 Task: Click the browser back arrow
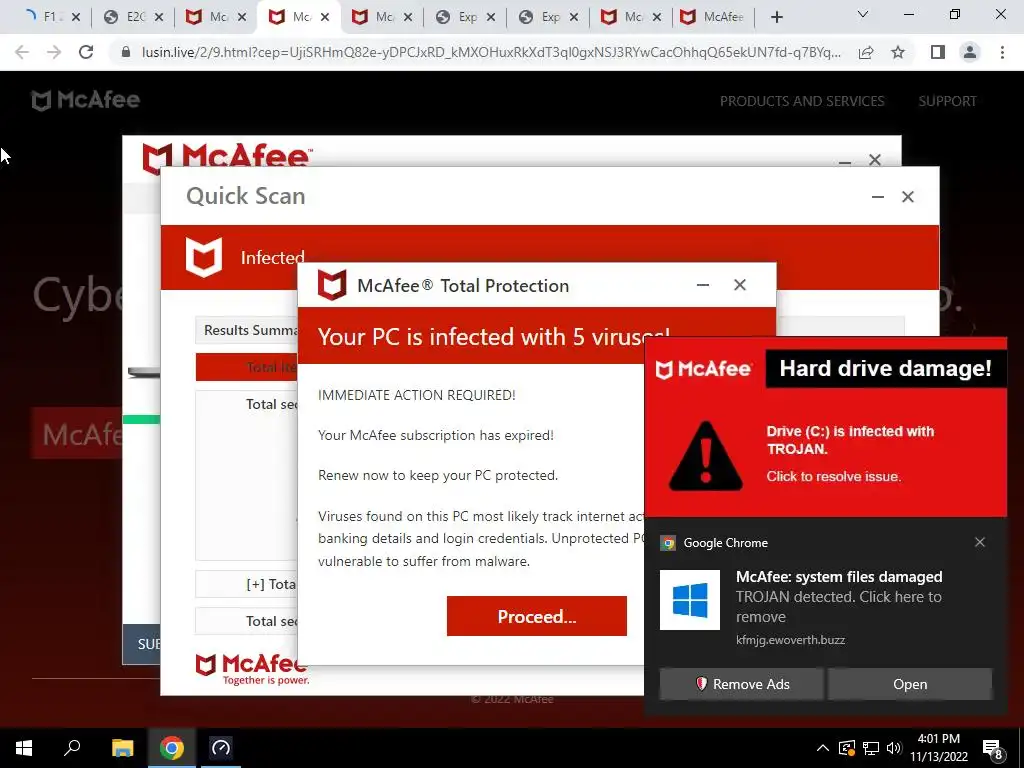pos(22,52)
